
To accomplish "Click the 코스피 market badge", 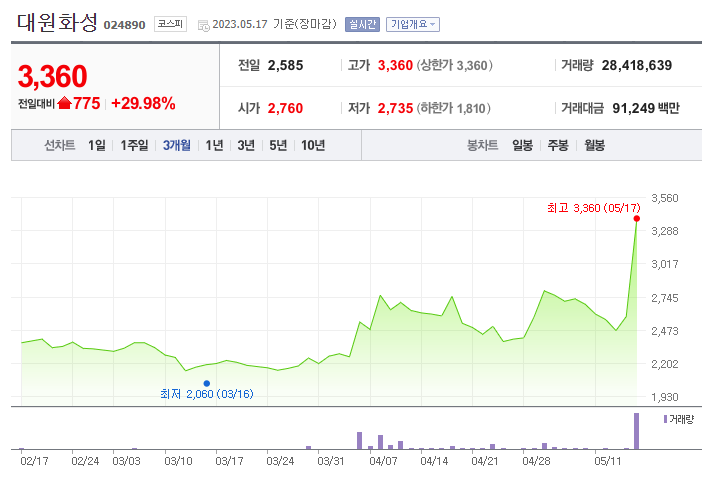I will pos(170,24).
